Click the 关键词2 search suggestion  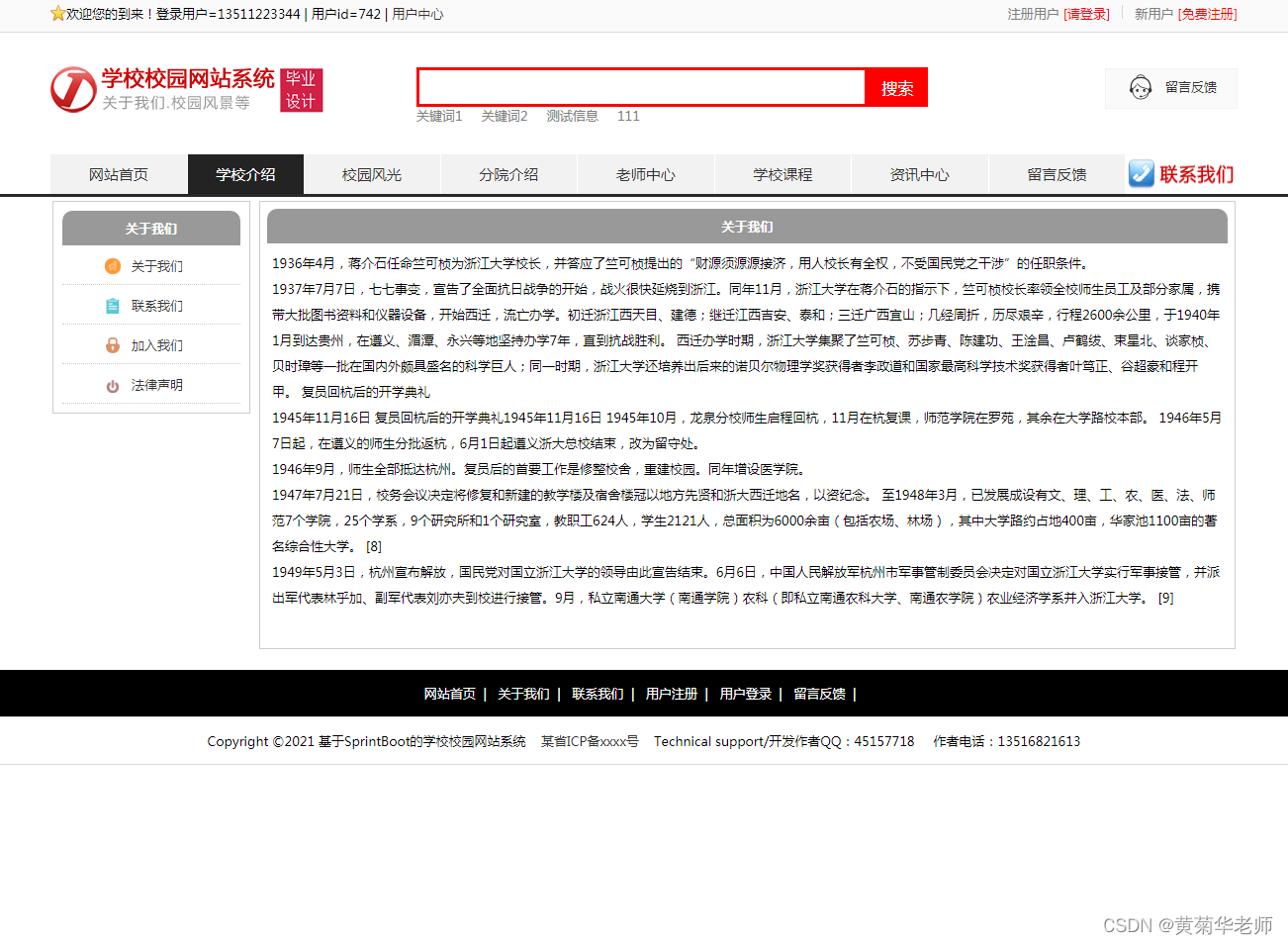[505, 116]
